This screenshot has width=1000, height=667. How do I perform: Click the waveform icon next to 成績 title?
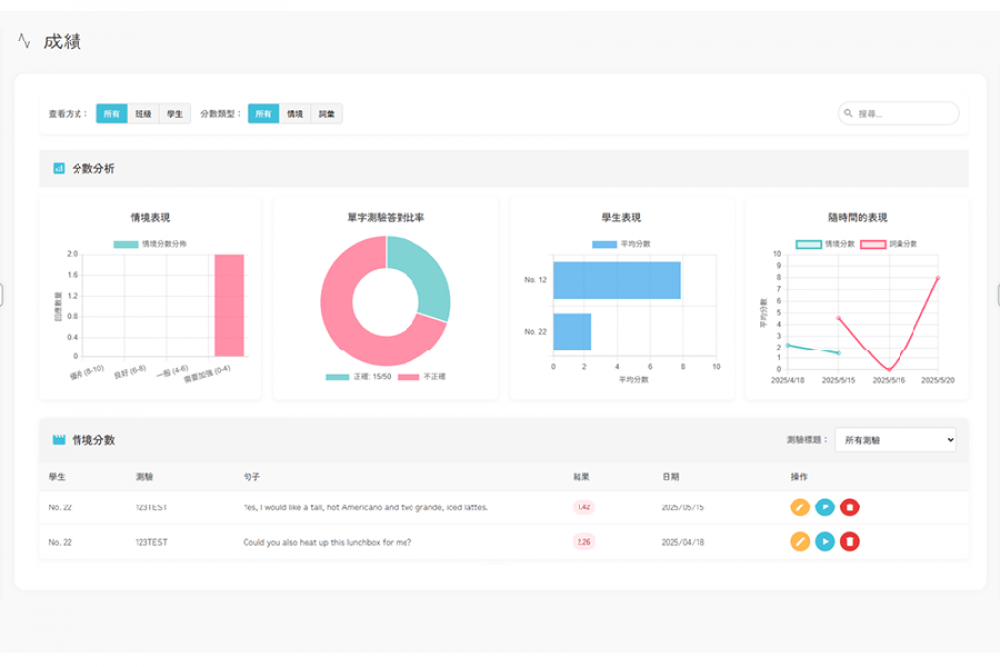(24, 42)
